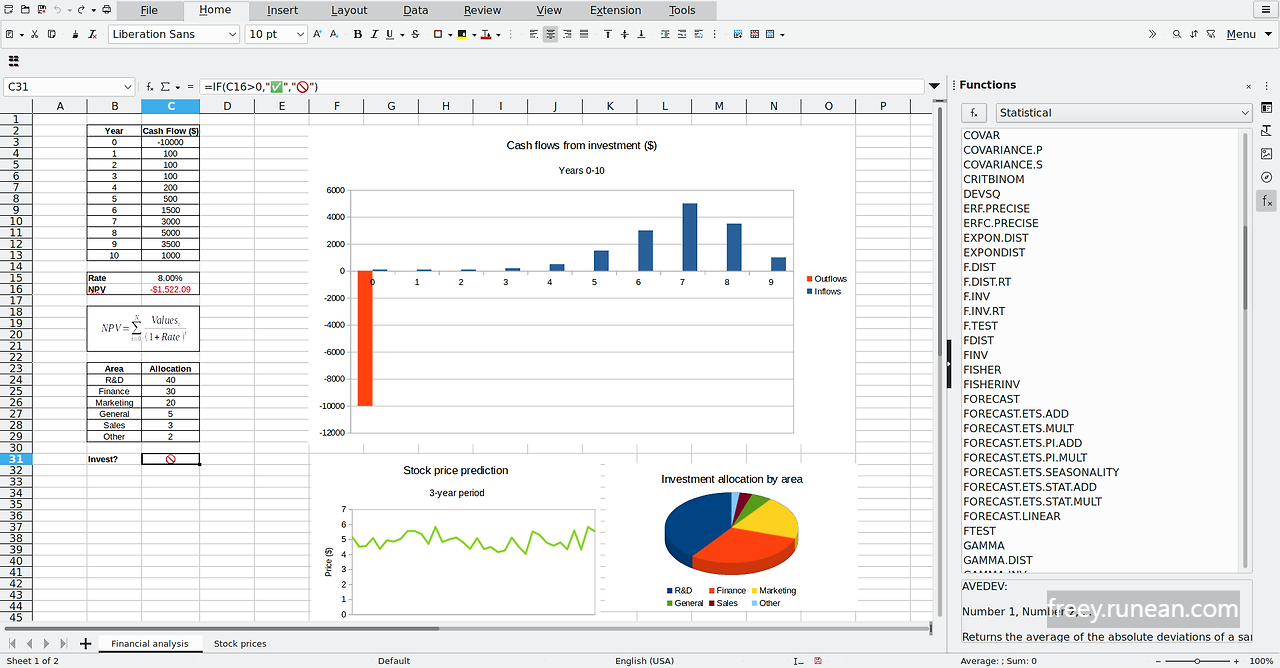
Task: Add a new sheet with the plus button
Action: (x=85, y=643)
